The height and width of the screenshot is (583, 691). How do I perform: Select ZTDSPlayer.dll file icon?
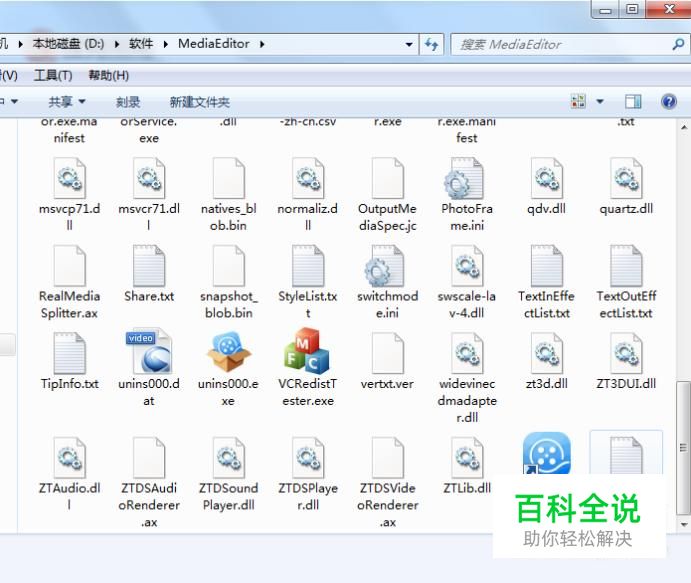coord(308,457)
